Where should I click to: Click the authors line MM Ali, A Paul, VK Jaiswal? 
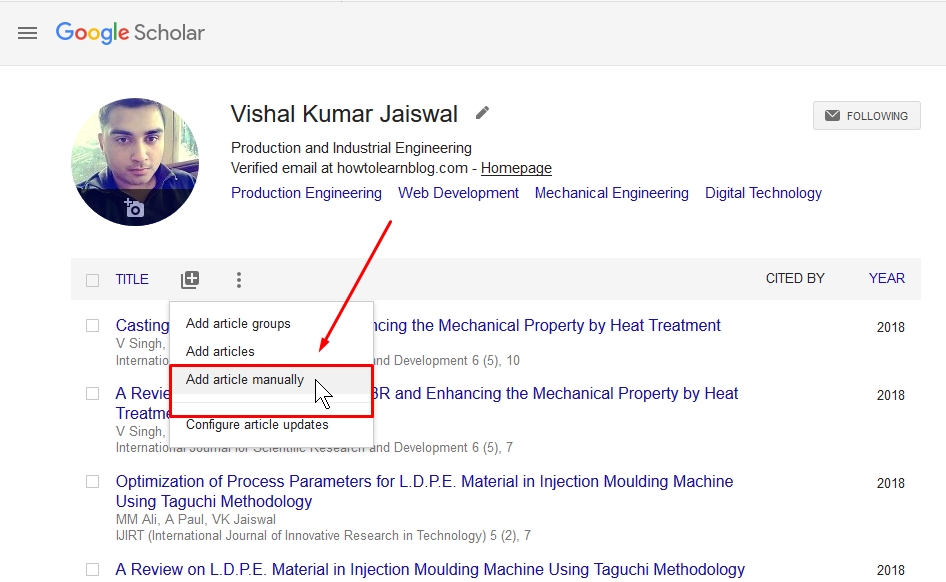click(x=195, y=520)
